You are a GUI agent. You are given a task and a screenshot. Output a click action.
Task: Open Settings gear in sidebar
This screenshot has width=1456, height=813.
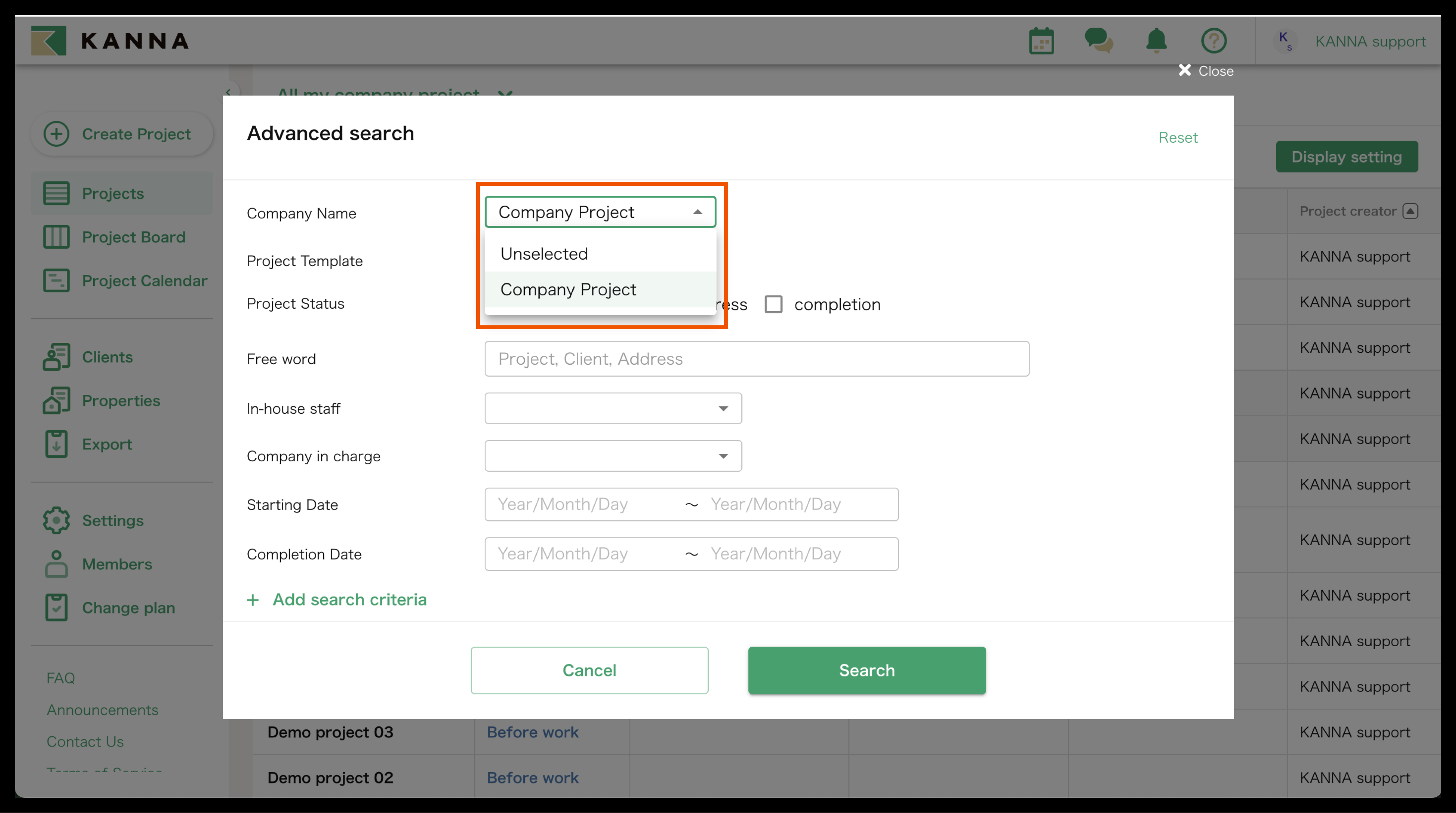click(x=56, y=520)
